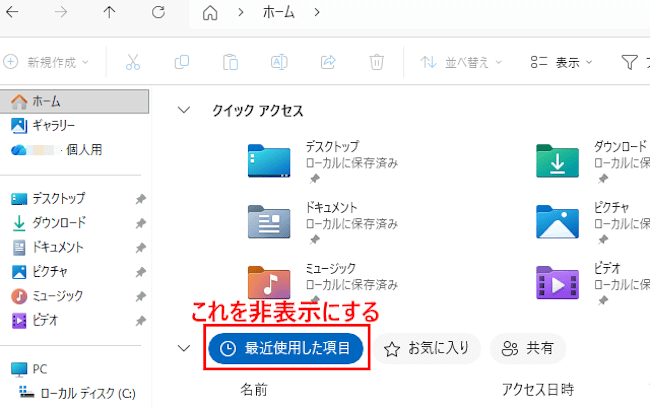Select ホーム in the address bar path
Screen dimensions: 650x409
click(279, 12)
